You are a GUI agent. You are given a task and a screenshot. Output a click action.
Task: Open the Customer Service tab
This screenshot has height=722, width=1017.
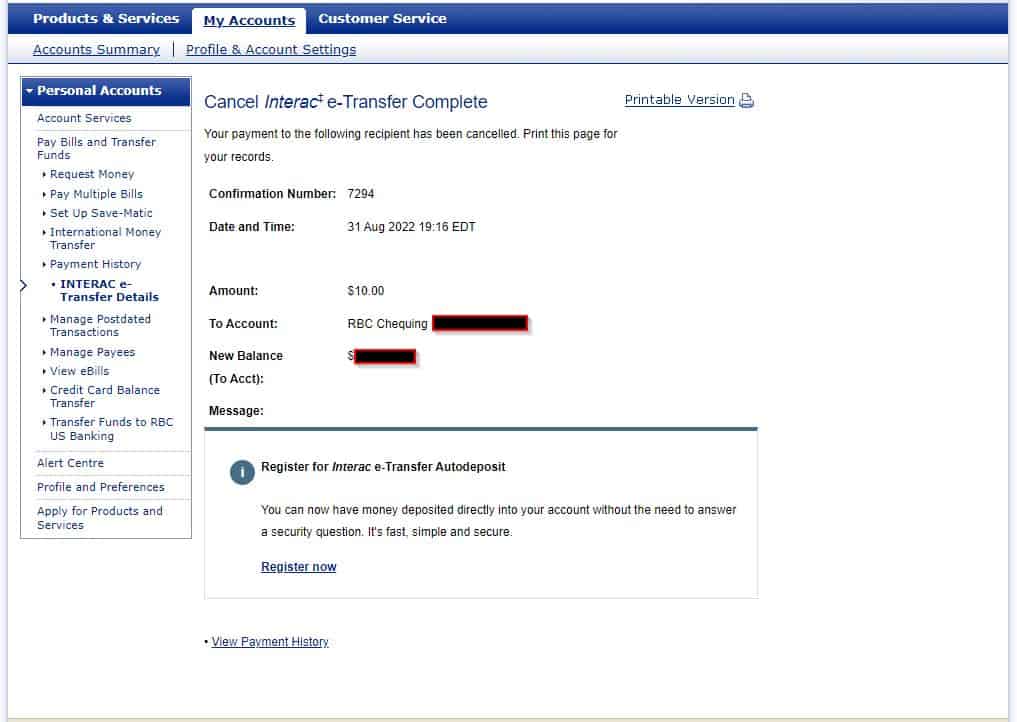[x=382, y=18]
